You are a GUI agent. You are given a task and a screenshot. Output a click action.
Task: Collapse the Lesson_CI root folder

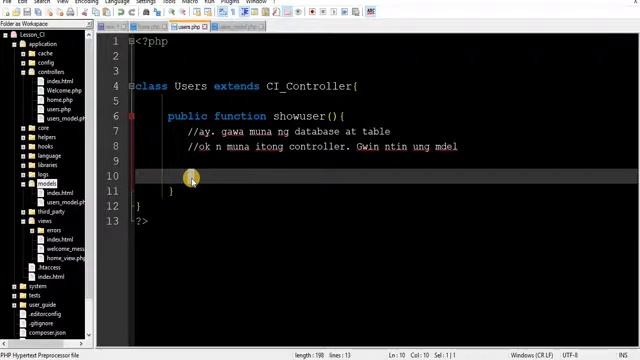(5, 35)
